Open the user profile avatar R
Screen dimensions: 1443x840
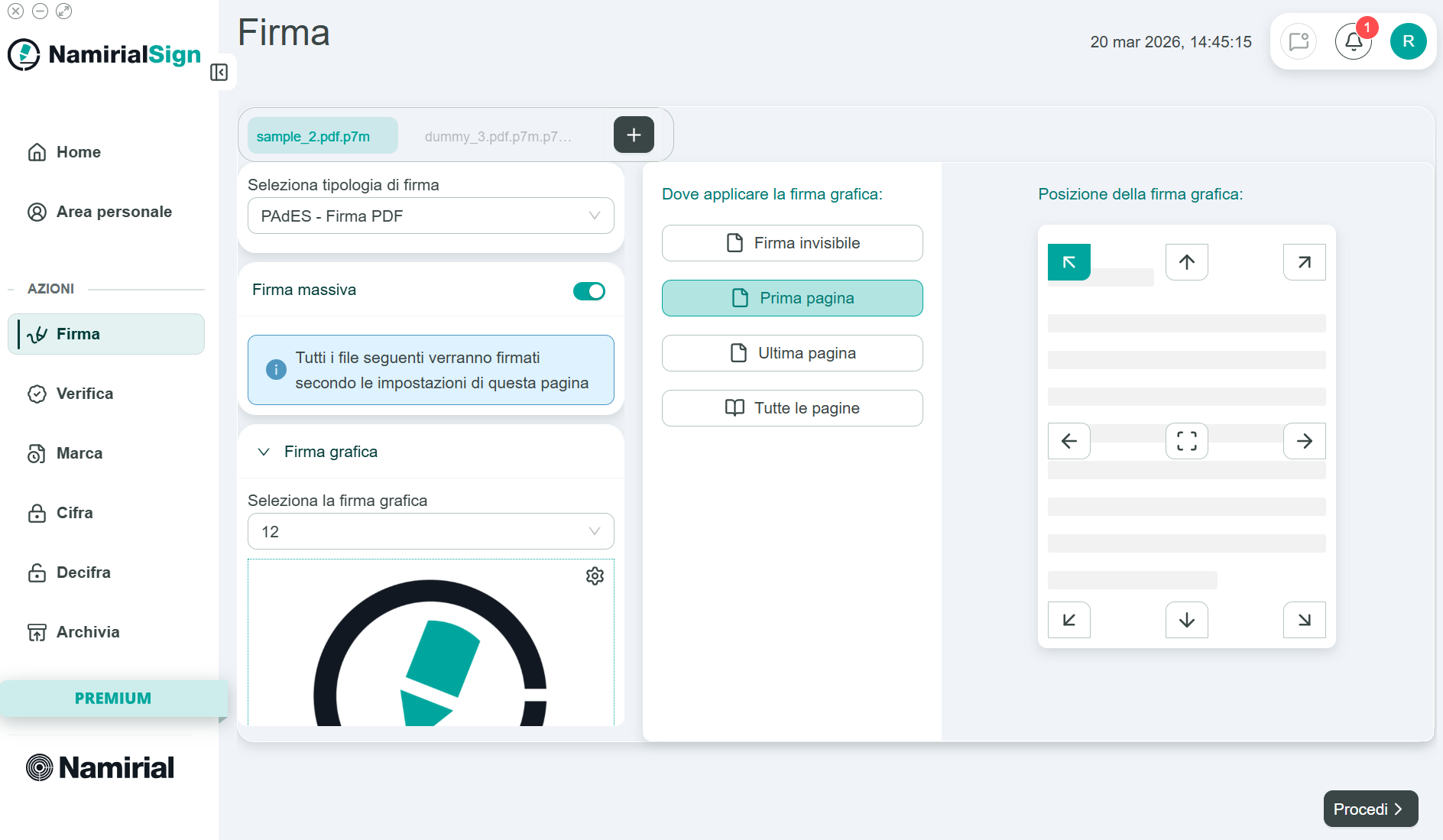point(1408,41)
